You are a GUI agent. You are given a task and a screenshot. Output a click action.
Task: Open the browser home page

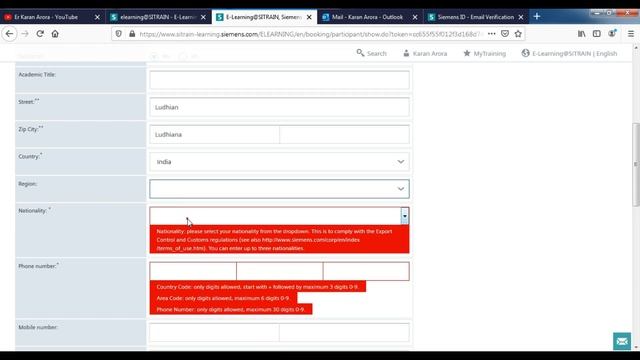(55, 34)
